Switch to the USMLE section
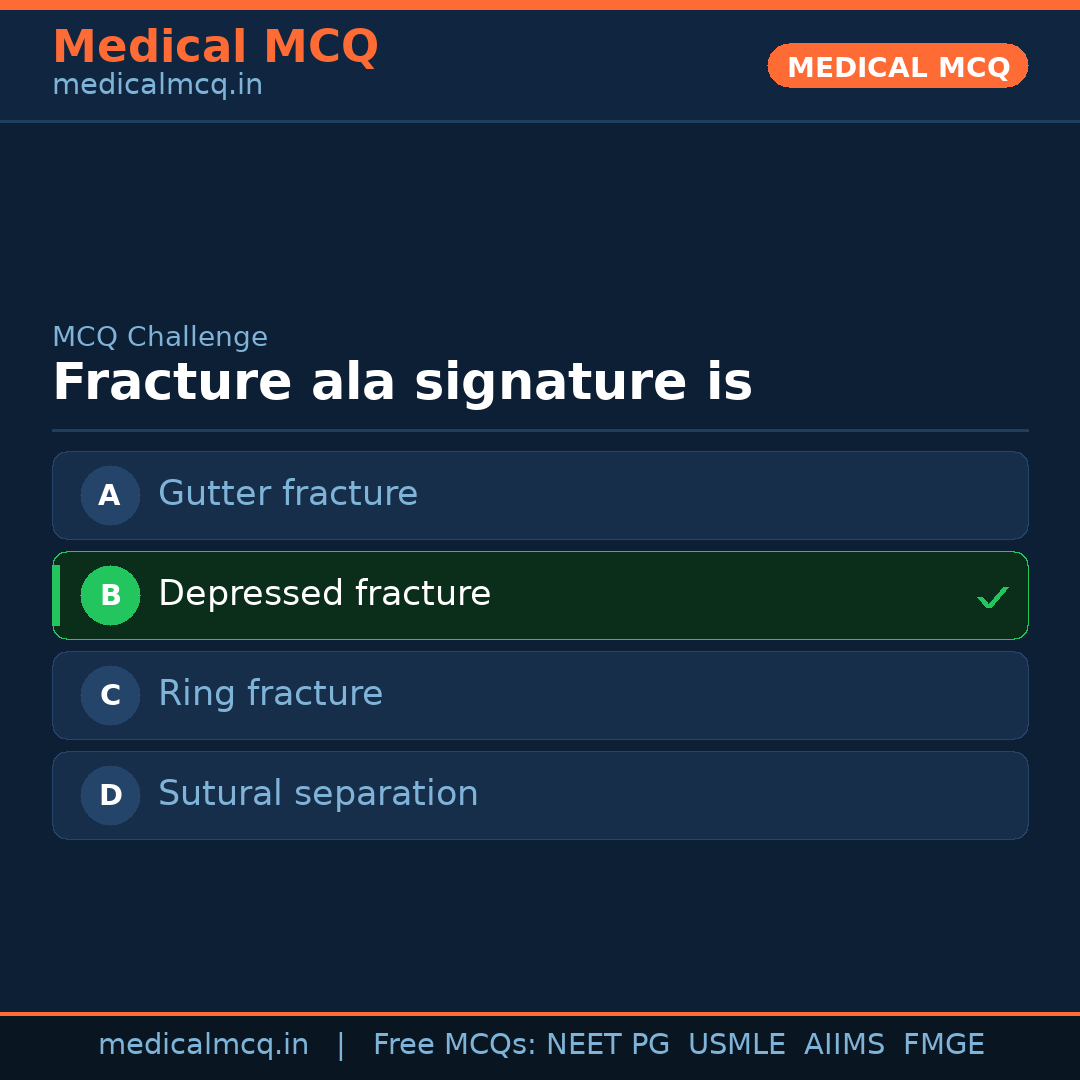Image resolution: width=1080 pixels, height=1080 pixels. (737, 1044)
